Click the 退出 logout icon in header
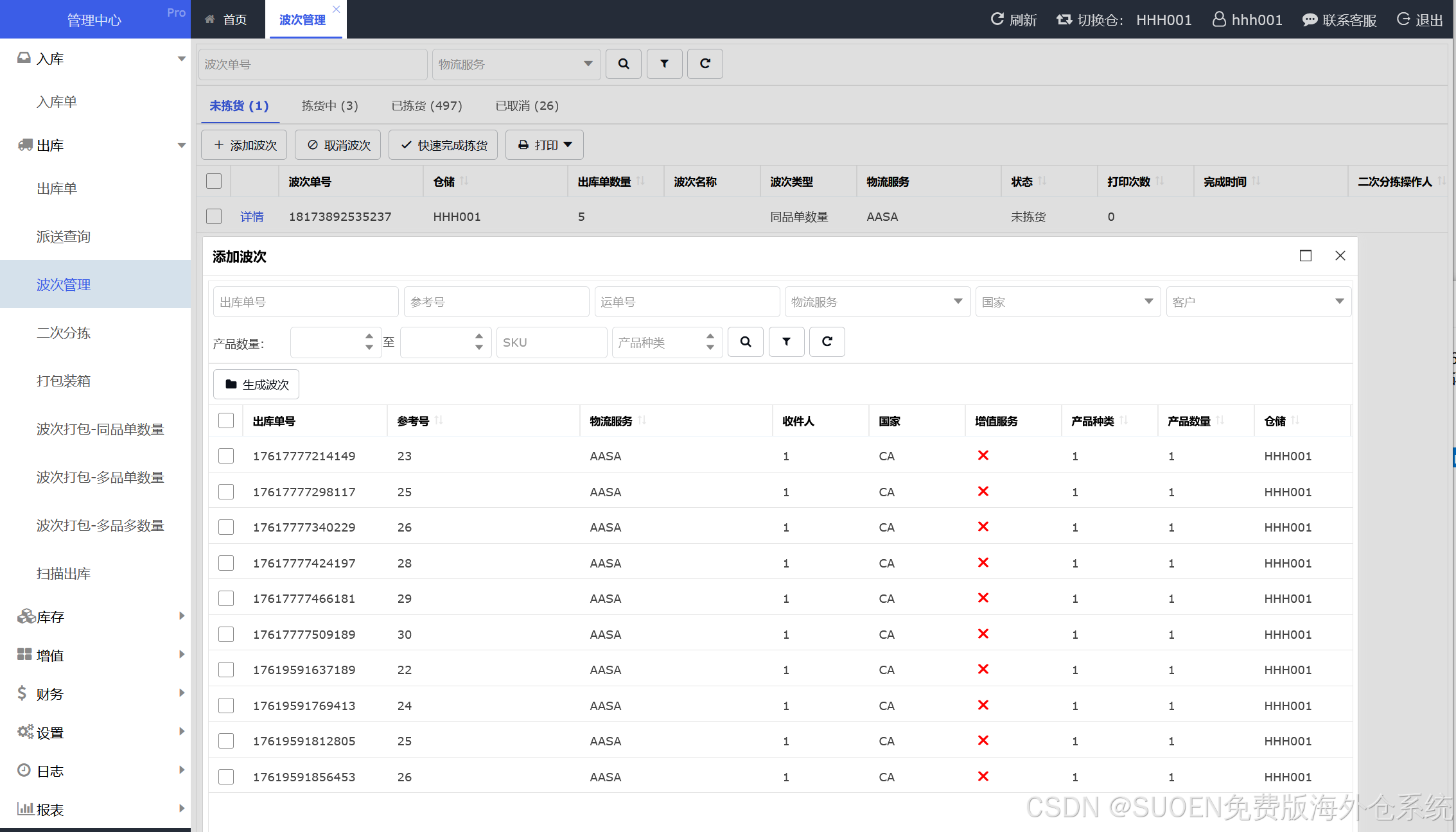 (x=1403, y=19)
